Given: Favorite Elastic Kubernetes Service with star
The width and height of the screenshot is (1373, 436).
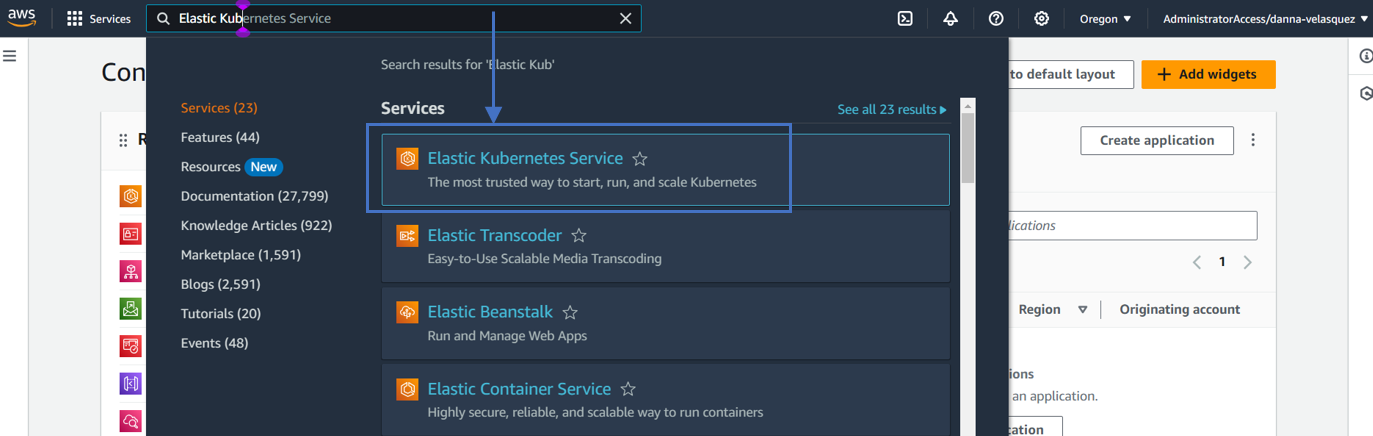Looking at the screenshot, I should (x=640, y=159).
